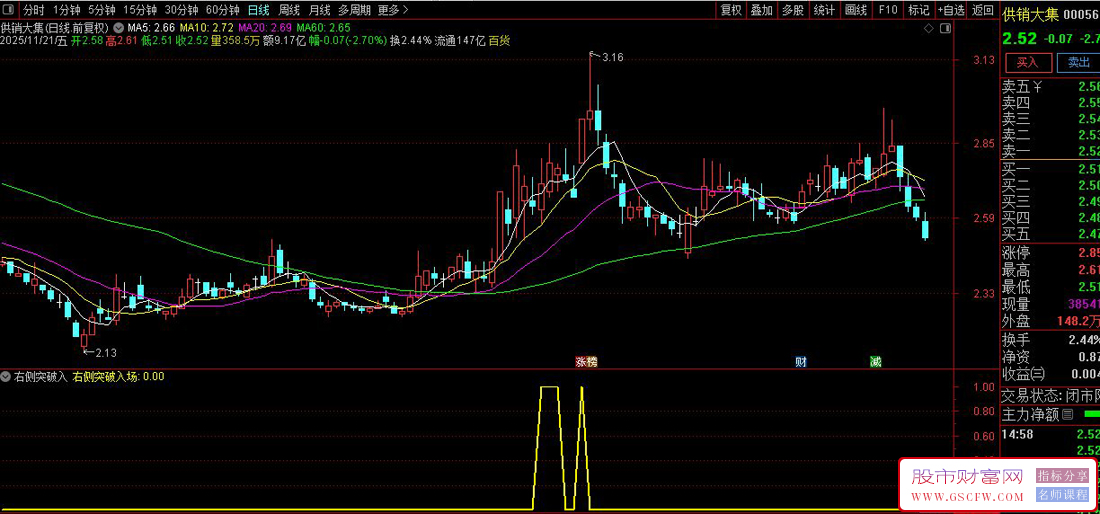Image resolution: width=1100 pixels, height=514 pixels.
Task: Expand the MA indicator dropdown beside stock name
Action: coord(120,28)
